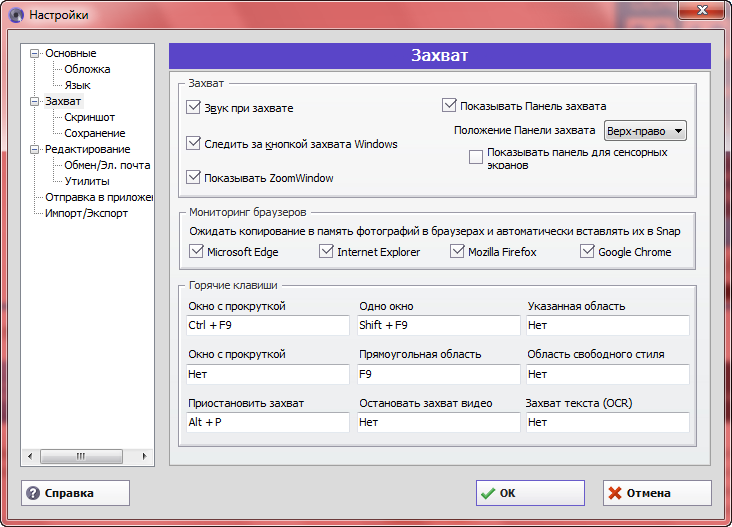Collapse the Основные tree node
Image resolution: width=732 pixels, height=527 pixels.
pyautogui.click(x=35, y=53)
